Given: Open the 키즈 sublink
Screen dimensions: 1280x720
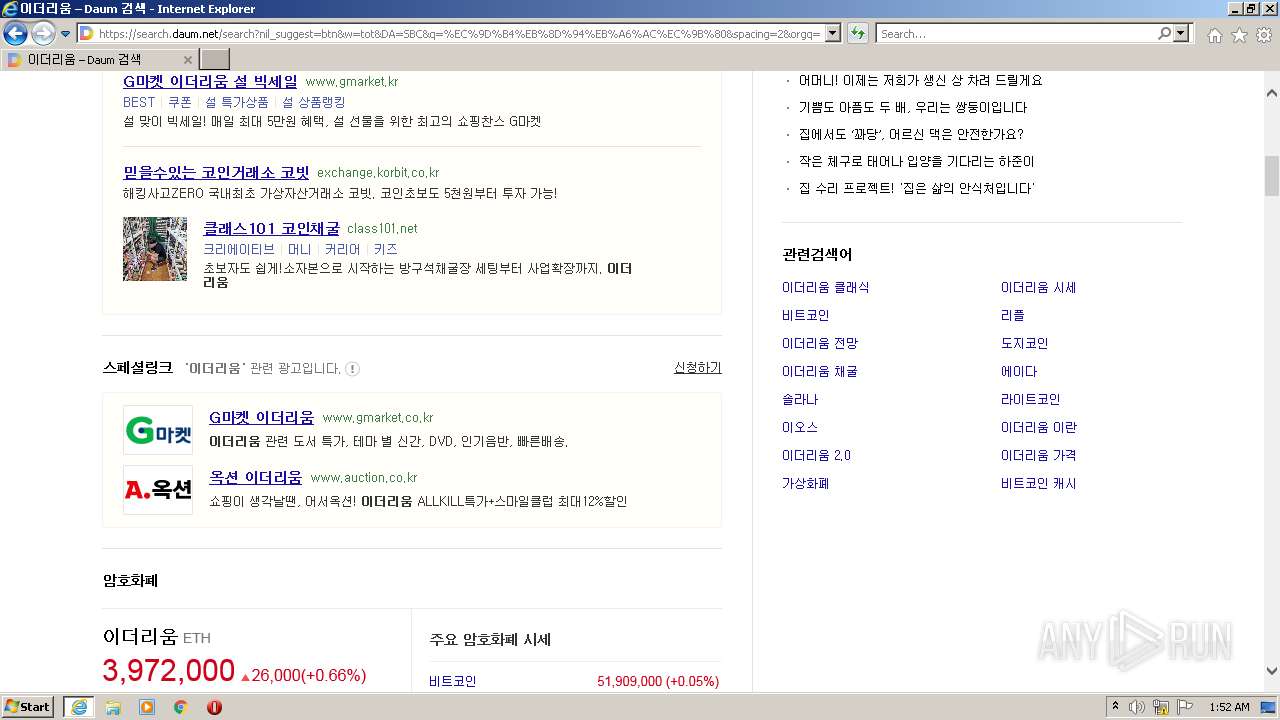Looking at the screenshot, I should click(x=386, y=249).
